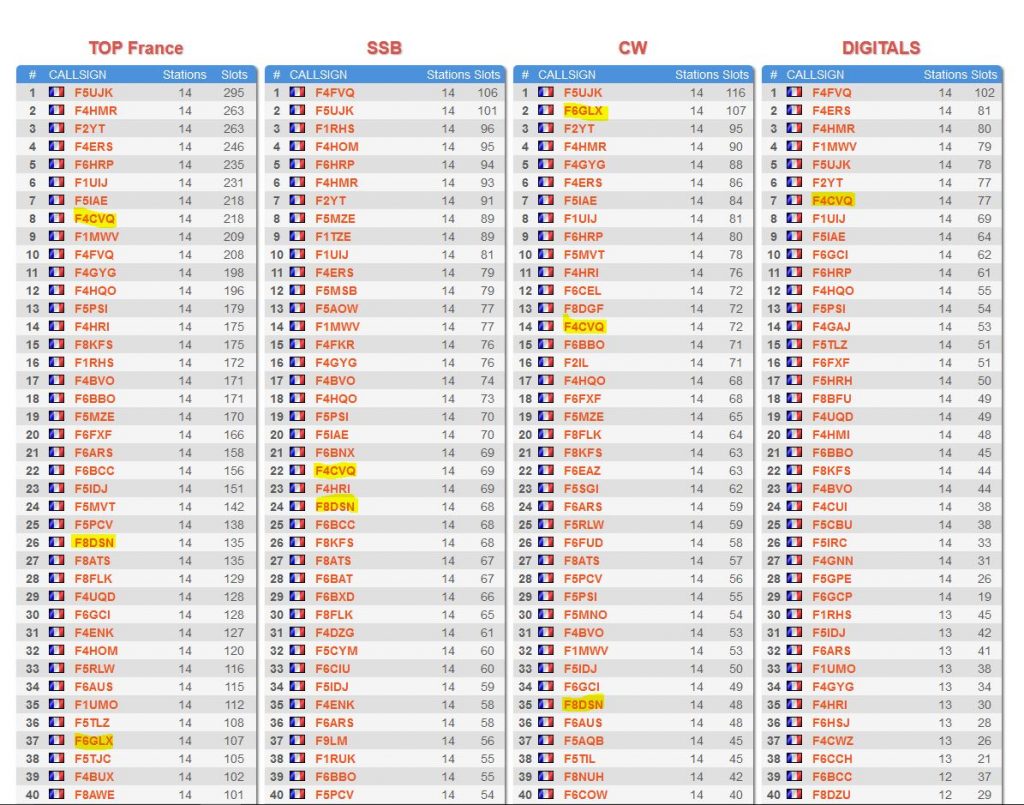Click the Stations column header in the SSB table
This screenshot has width=1024, height=805.
(x=449, y=74)
